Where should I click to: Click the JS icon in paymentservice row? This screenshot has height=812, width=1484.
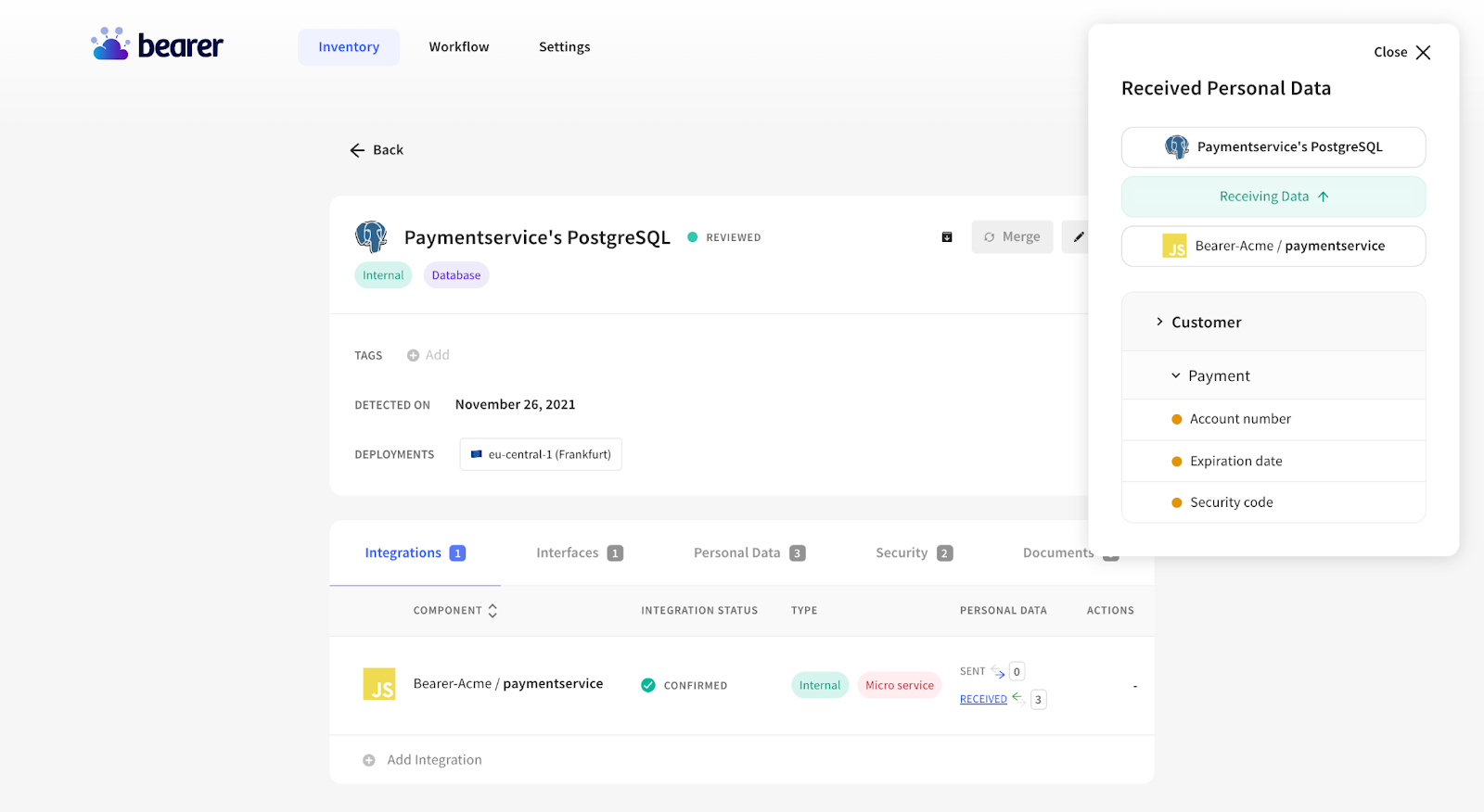(379, 684)
